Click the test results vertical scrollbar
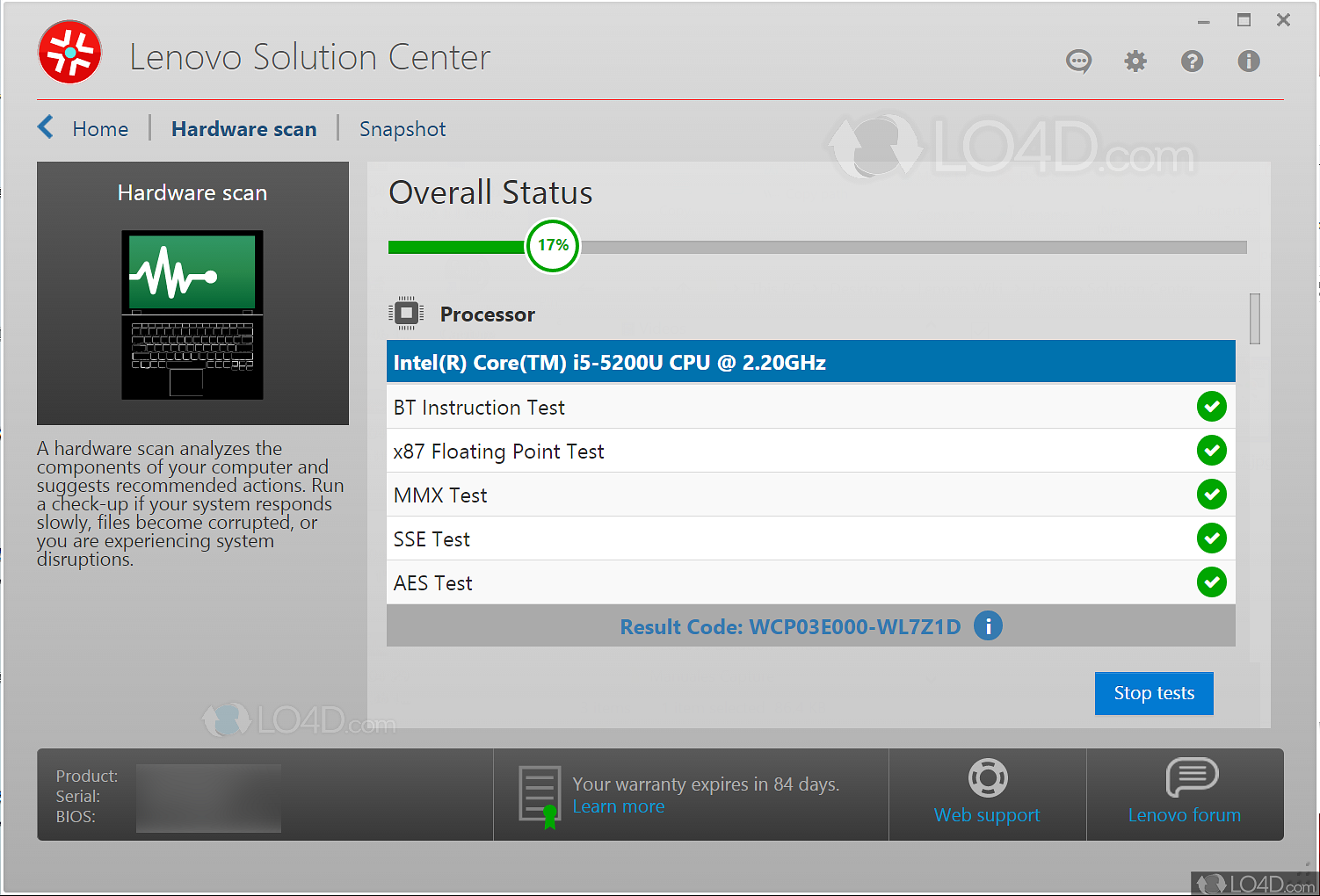The height and width of the screenshot is (896, 1320). point(1254,319)
